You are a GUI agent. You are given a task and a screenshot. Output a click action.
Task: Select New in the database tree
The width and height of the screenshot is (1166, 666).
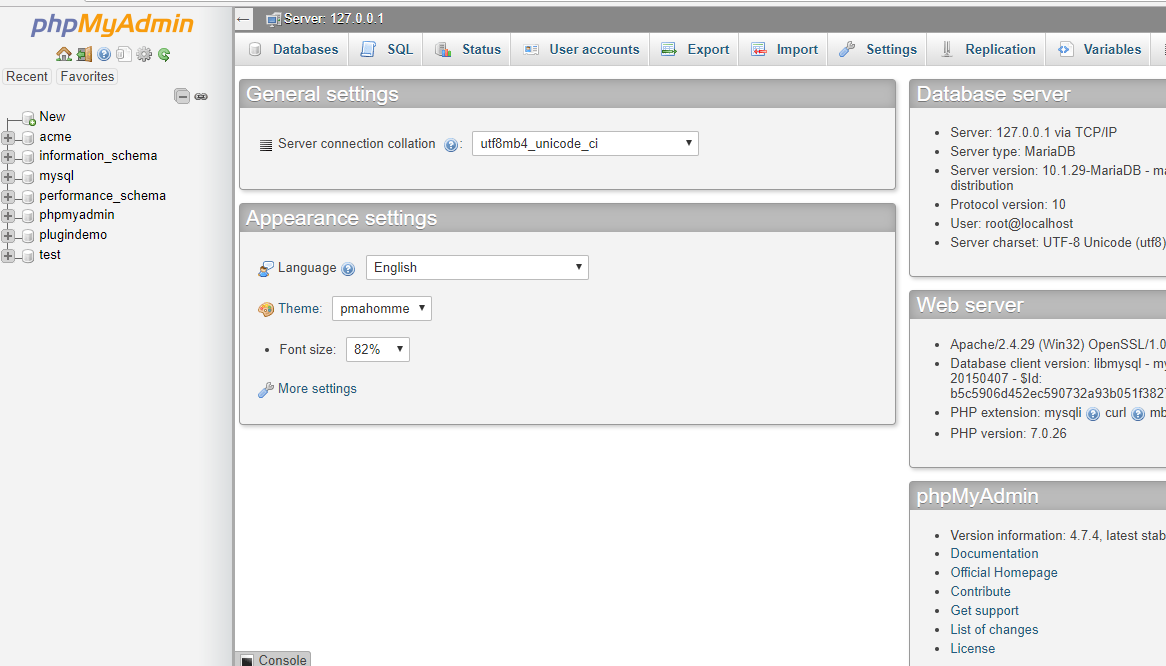pos(52,117)
